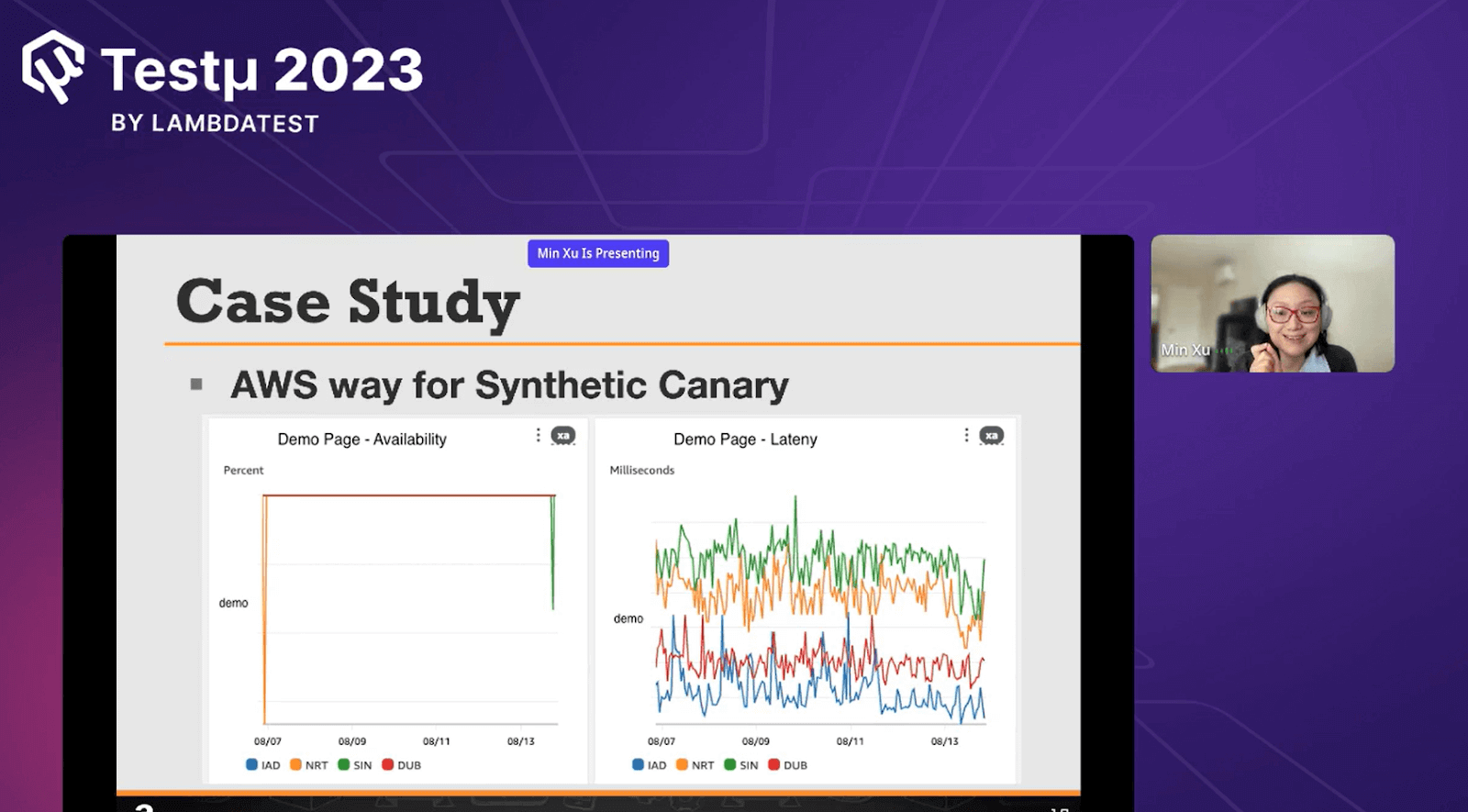
Task: Open the Availability chart three-dot menu
Action: 539,435
